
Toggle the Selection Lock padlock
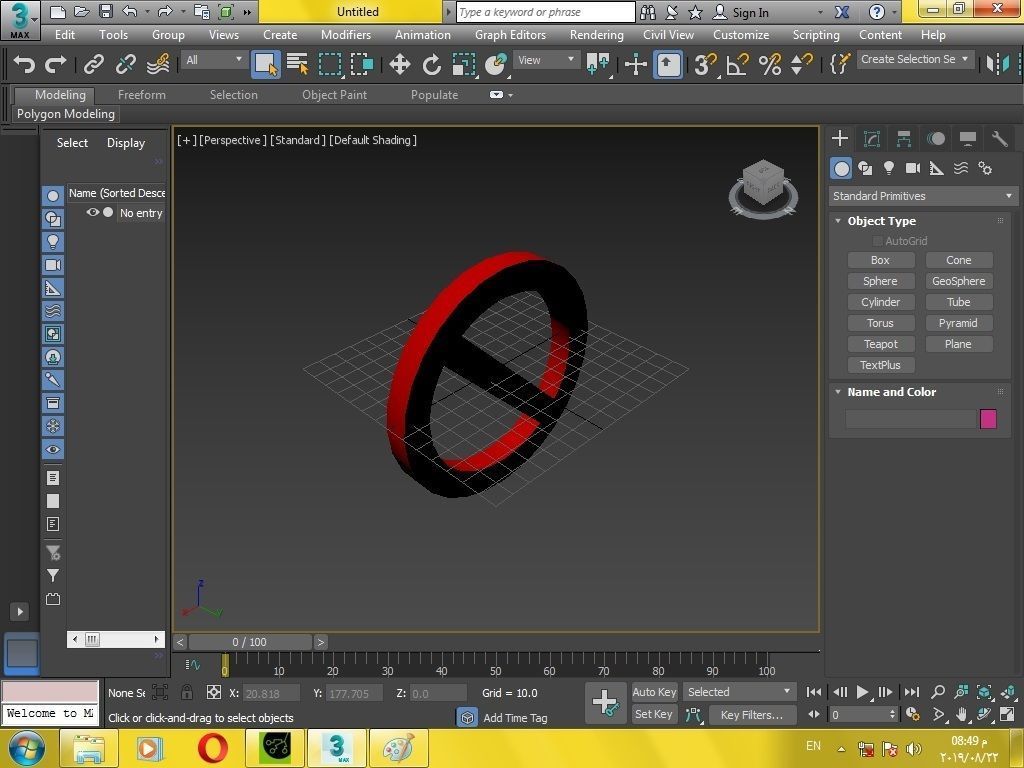pos(187,692)
